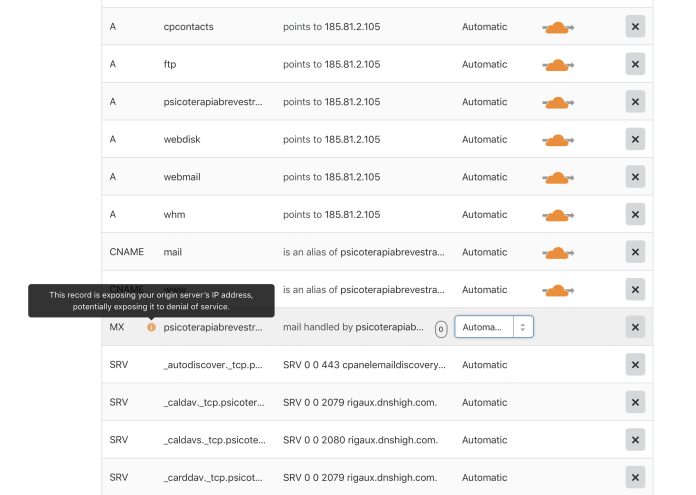Delete the whm A record

tap(635, 214)
